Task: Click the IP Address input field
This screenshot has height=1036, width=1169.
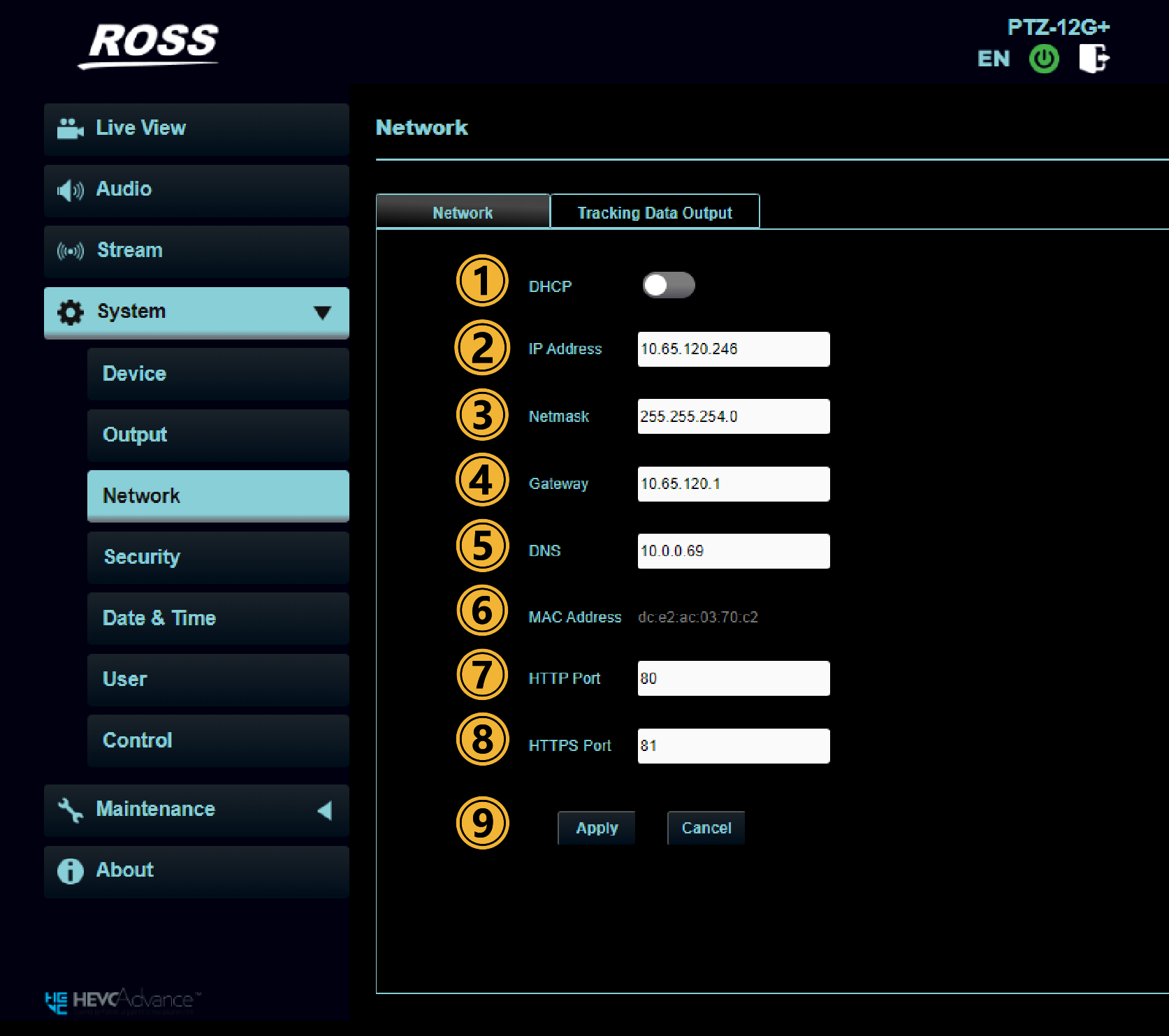Action: click(x=733, y=349)
